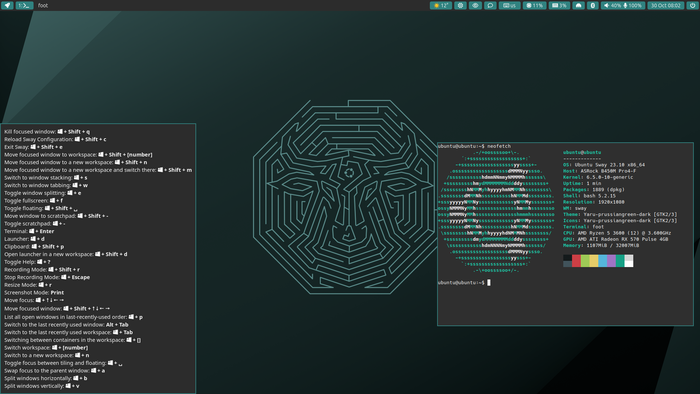Open the notifications speech bubble icon
Image resolution: width=700 pixels, height=394 pixels.
[490, 5]
